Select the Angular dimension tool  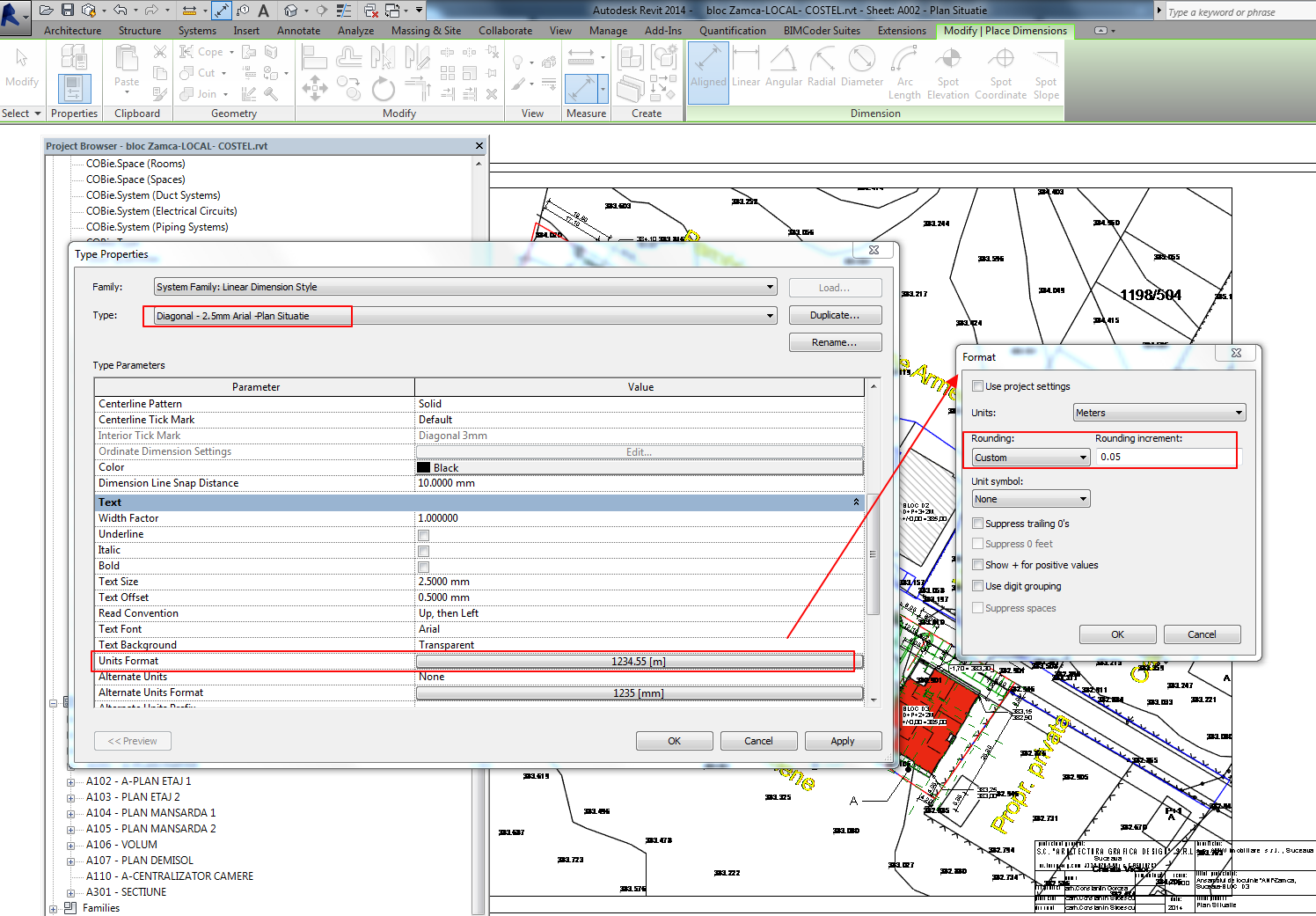point(783,69)
